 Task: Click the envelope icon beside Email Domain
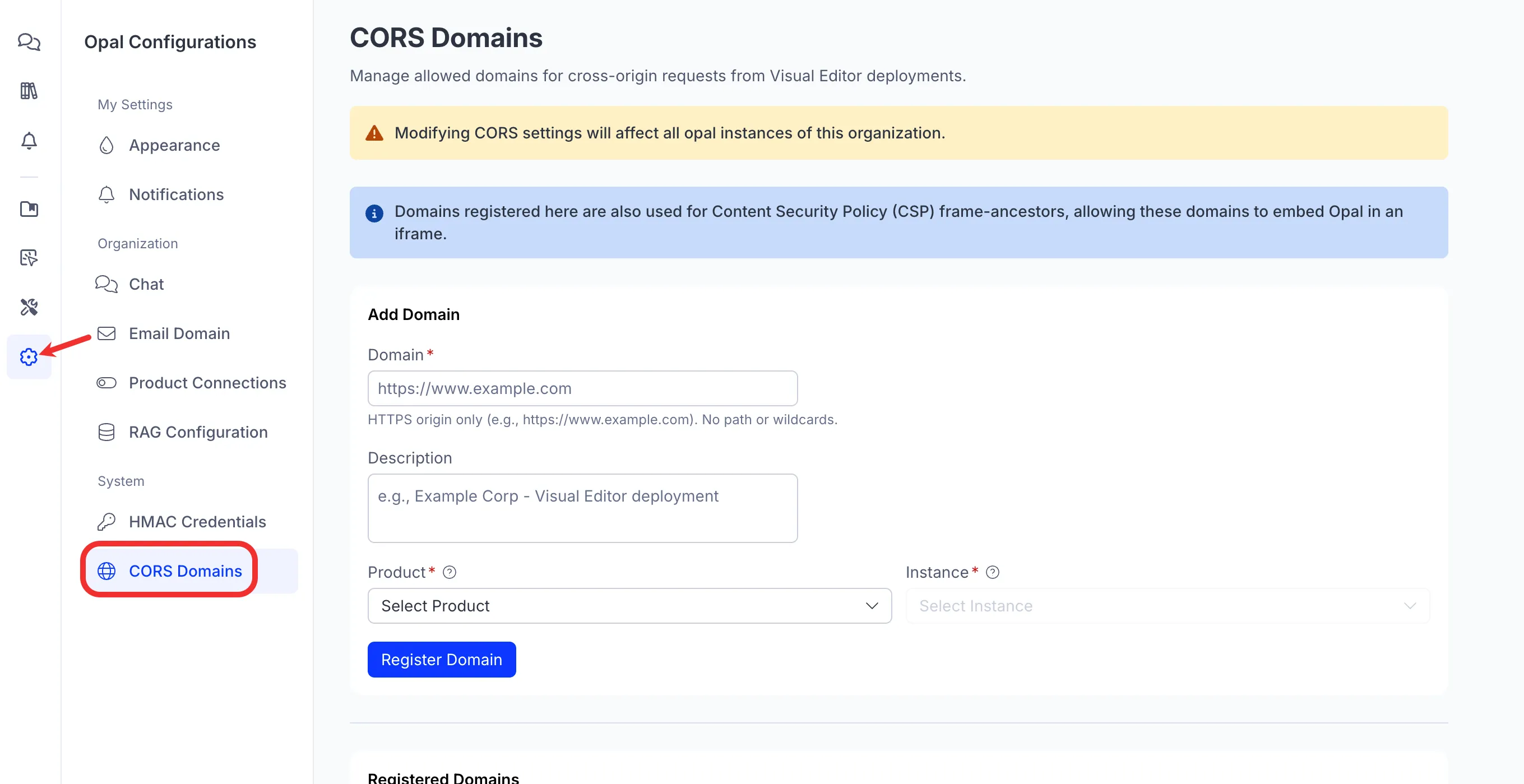(x=106, y=333)
